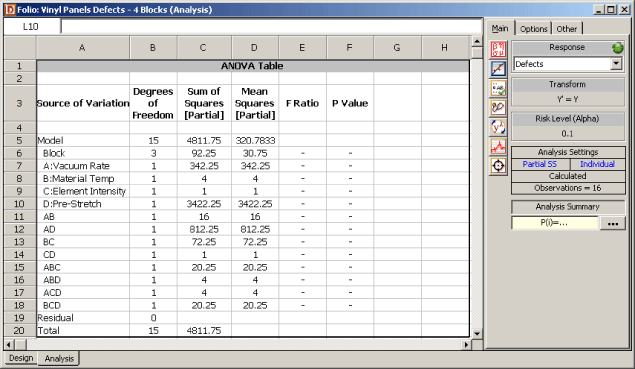Click the vertical scrollbar down arrow
635x369 pixels.
(x=477, y=334)
